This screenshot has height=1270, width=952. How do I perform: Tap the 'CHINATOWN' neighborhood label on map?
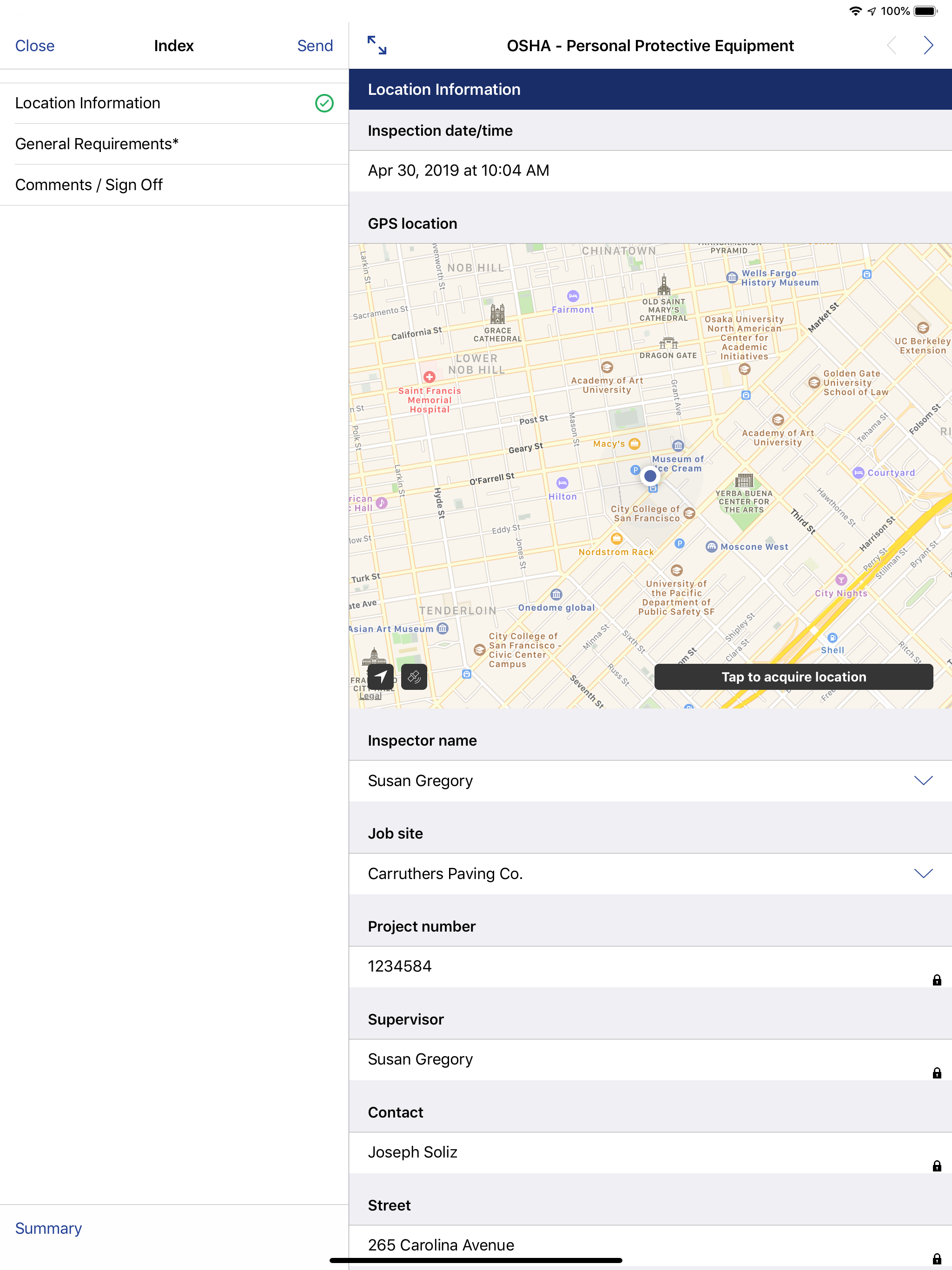(619, 251)
